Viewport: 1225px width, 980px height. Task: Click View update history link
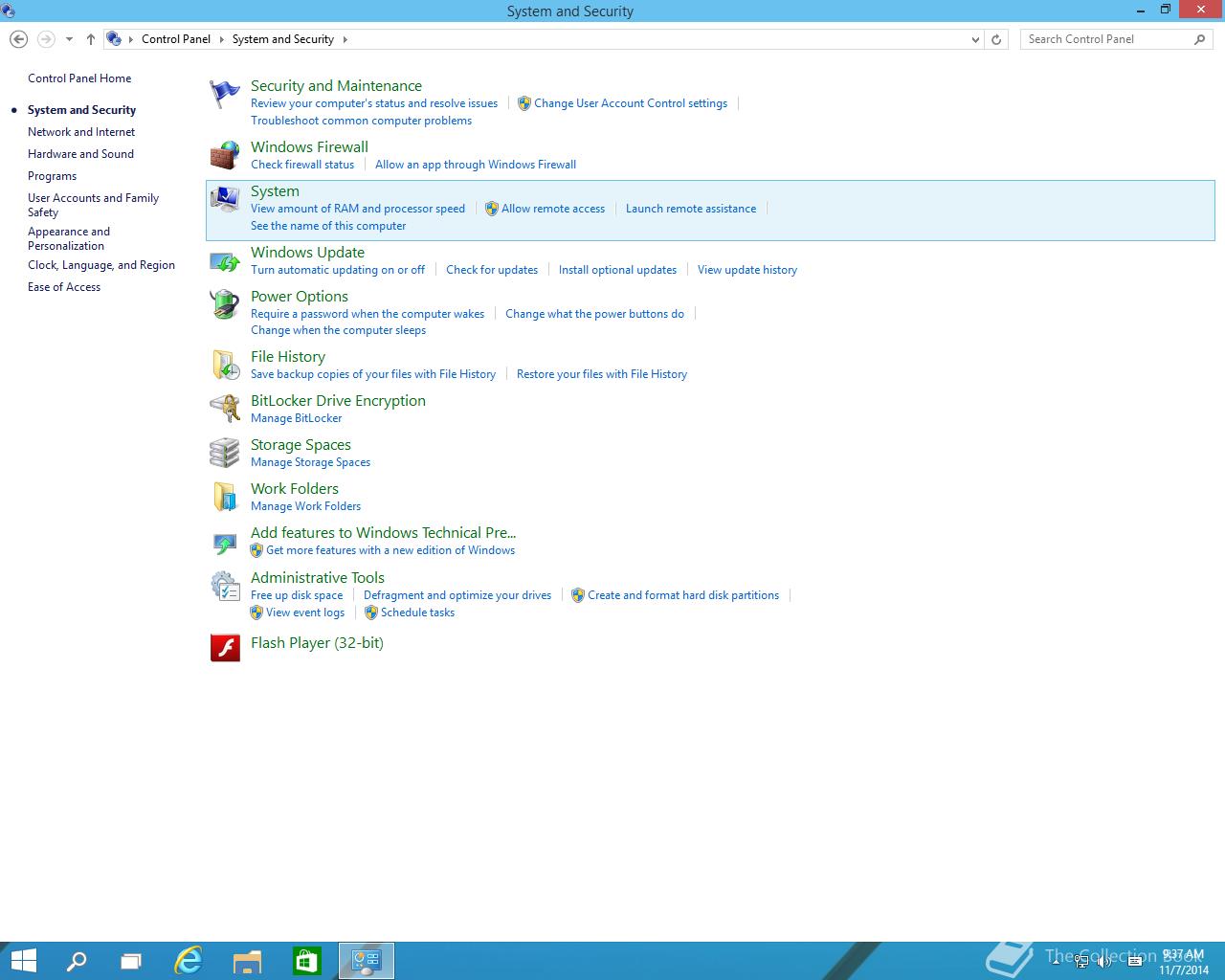pos(747,270)
